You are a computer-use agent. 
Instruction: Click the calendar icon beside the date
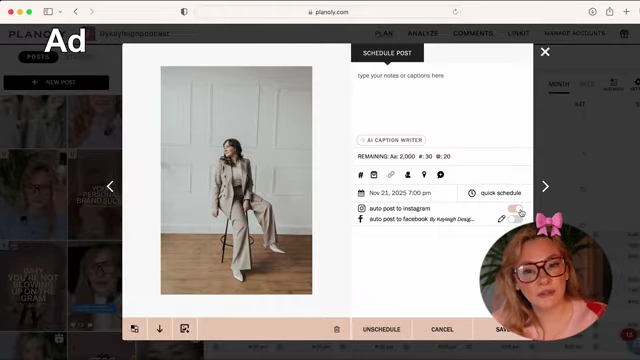click(x=361, y=193)
